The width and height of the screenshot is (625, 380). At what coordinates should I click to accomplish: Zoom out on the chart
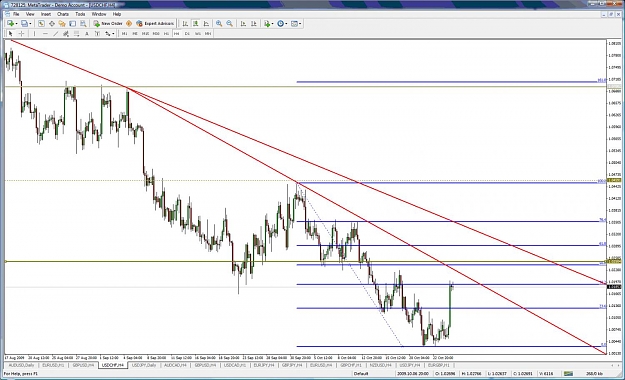(230, 24)
